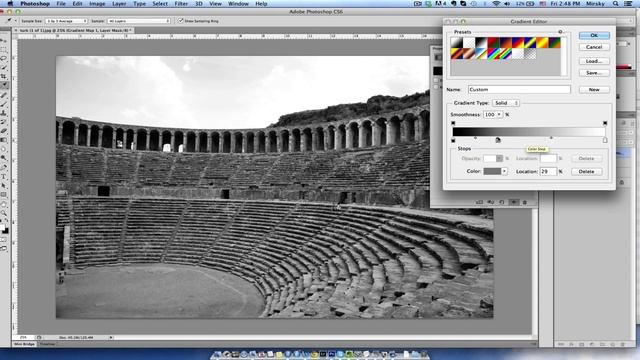This screenshot has width=640, height=360.
Task: Select the Pen tool
Action: [x=4, y=167]
